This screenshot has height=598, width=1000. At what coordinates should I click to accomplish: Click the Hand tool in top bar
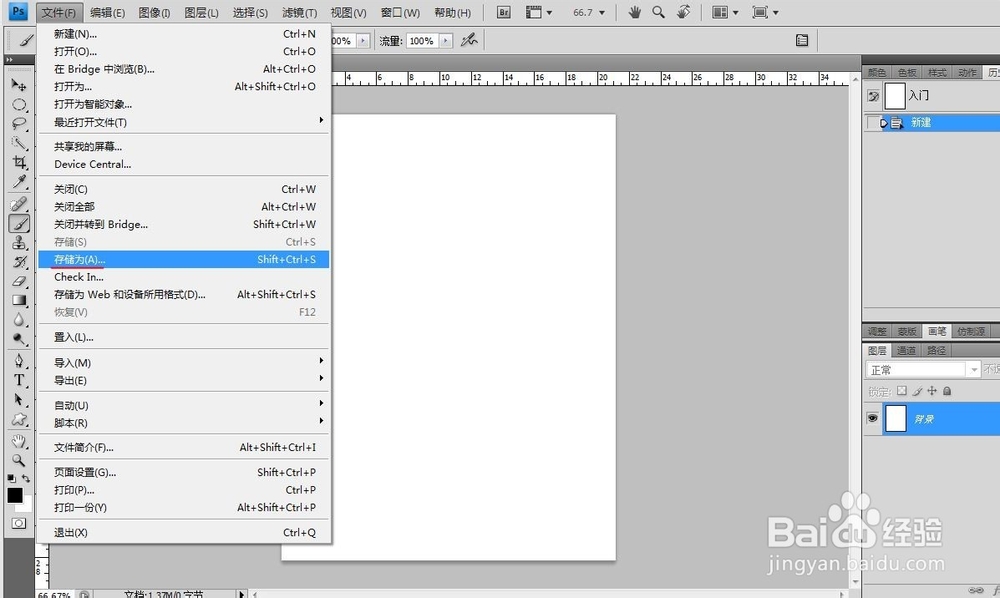pos(634,12)
